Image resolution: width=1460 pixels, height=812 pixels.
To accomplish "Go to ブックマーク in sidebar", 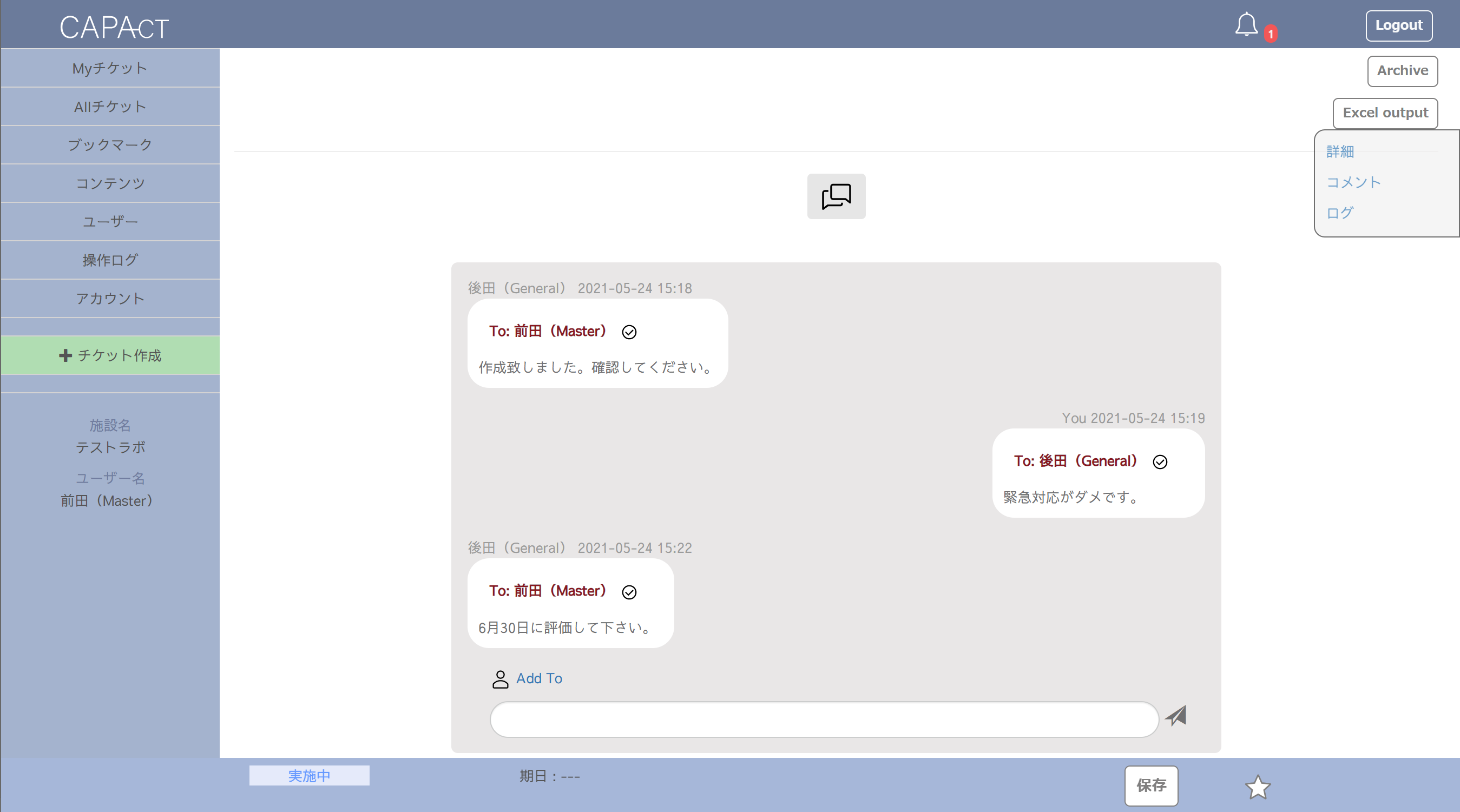I will [110, 144].
